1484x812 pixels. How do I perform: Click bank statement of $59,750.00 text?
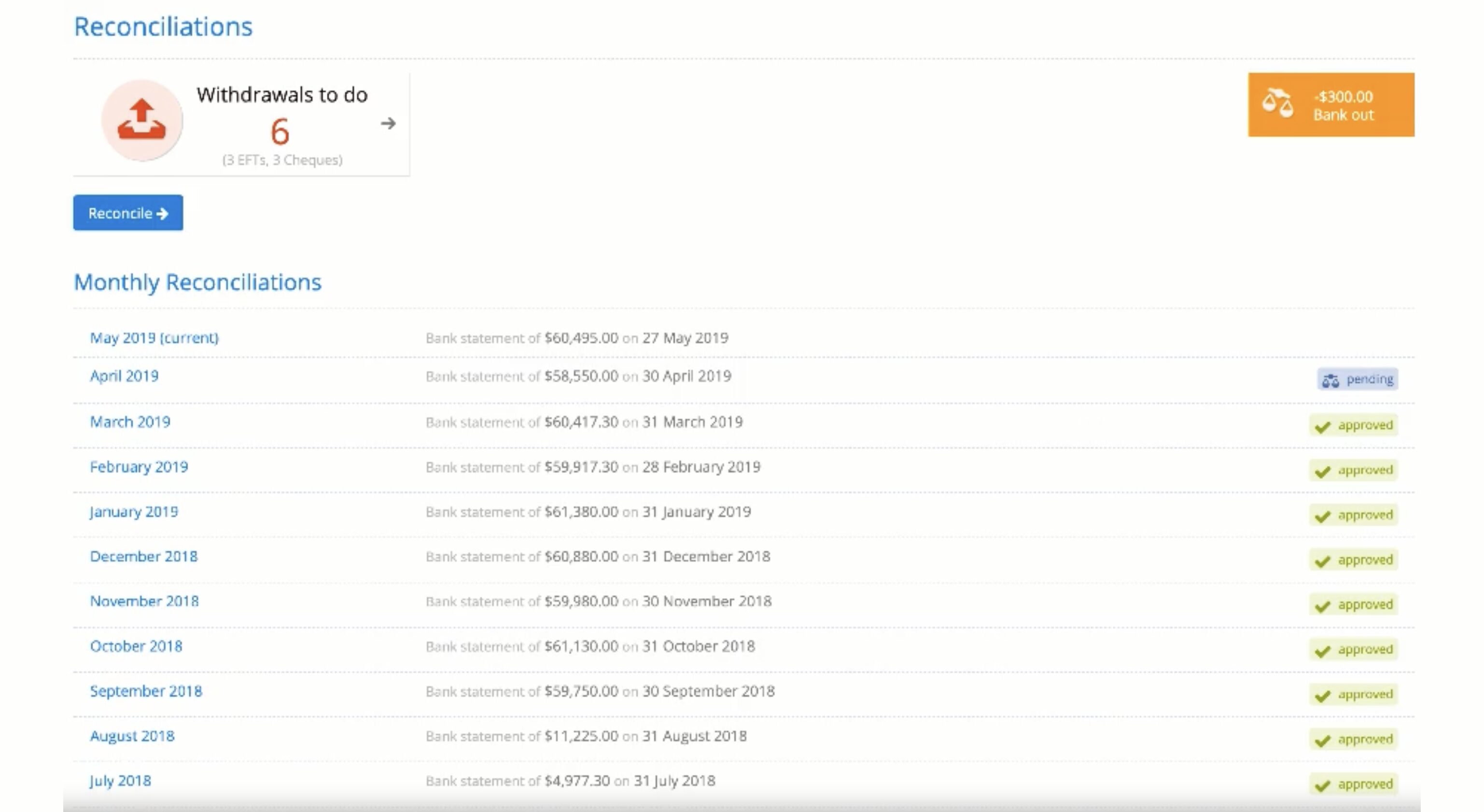tap(600, 692)
